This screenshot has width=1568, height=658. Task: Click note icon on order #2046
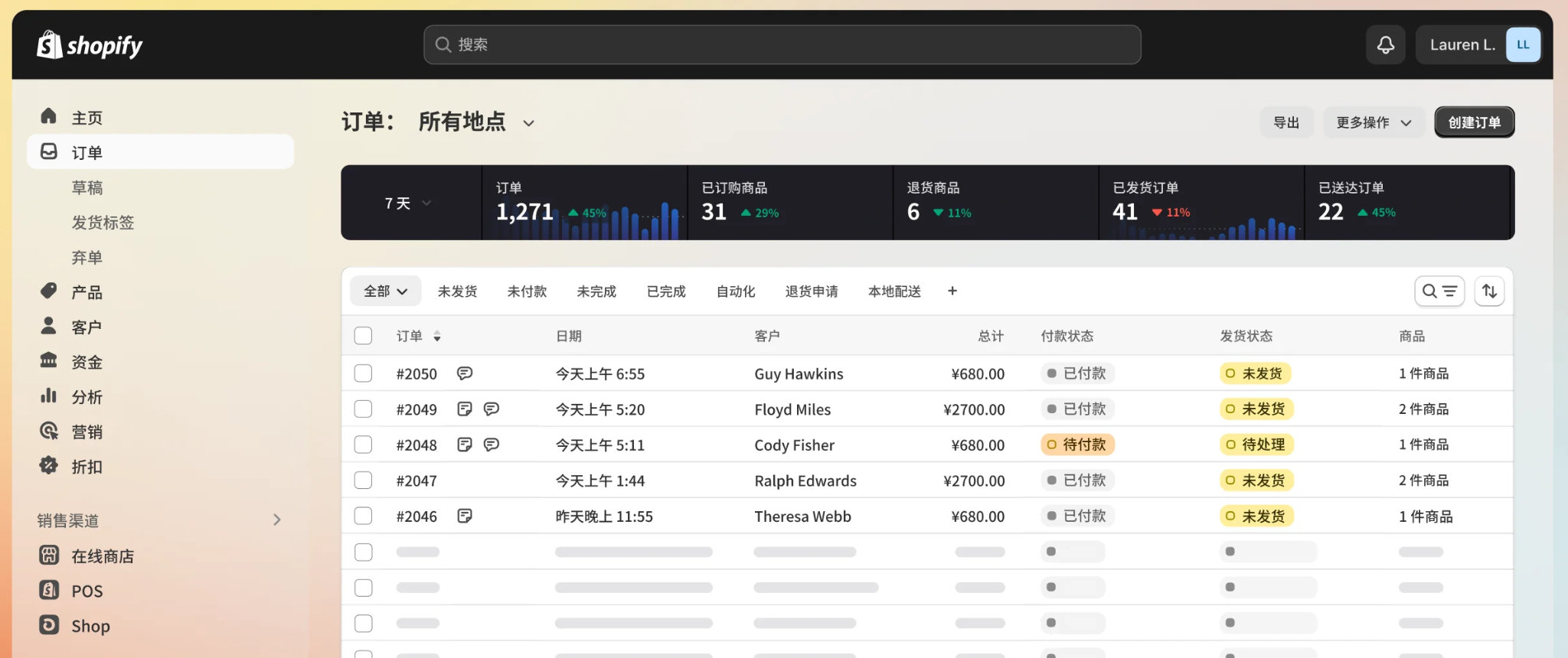click(465, 516)
